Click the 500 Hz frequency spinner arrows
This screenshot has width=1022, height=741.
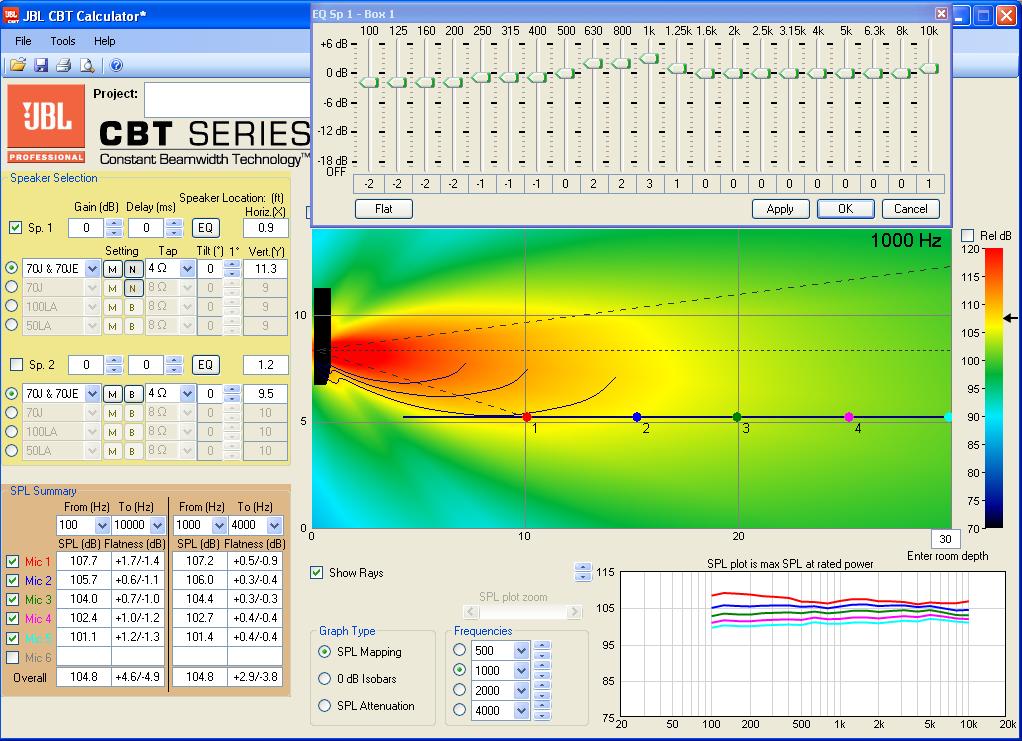542,650
